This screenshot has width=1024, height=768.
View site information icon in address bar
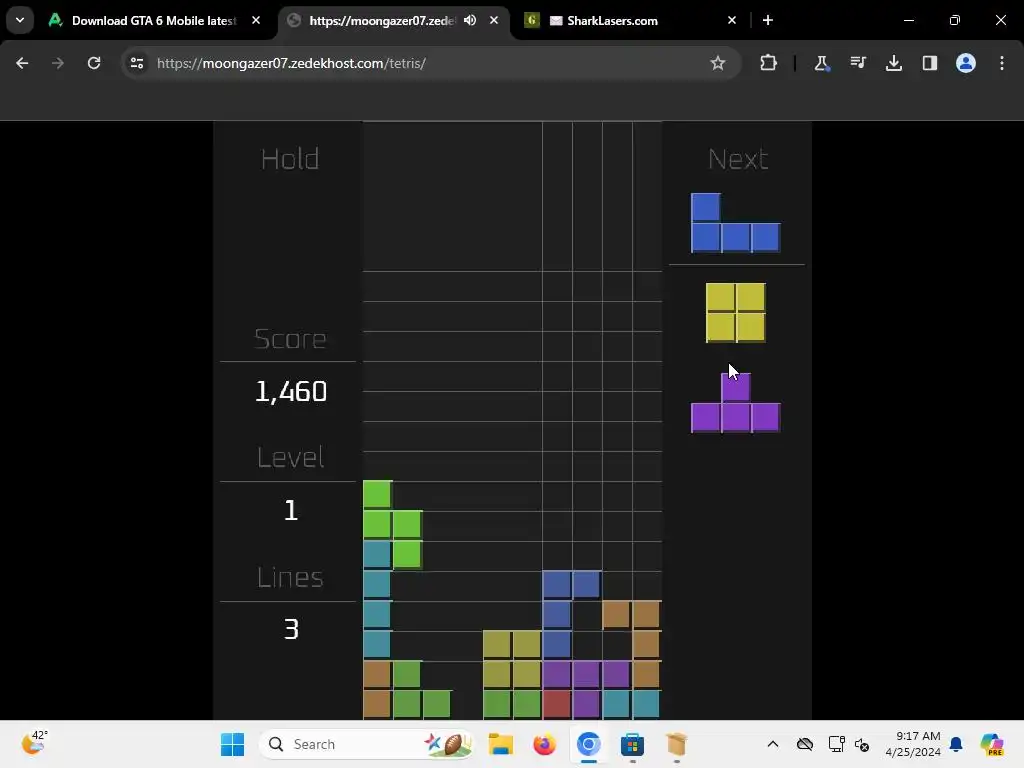pos(136,63)
